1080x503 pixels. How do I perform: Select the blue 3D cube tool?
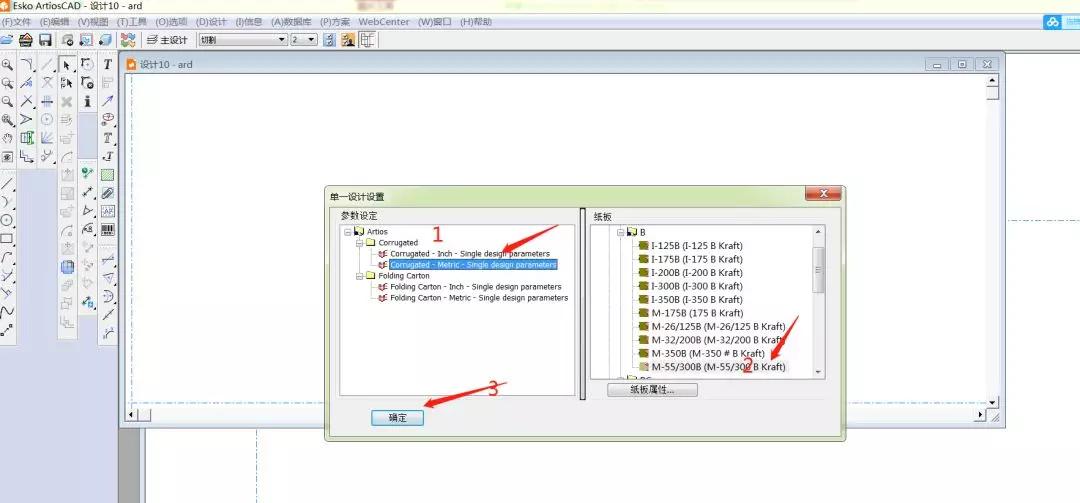(68, 267)
